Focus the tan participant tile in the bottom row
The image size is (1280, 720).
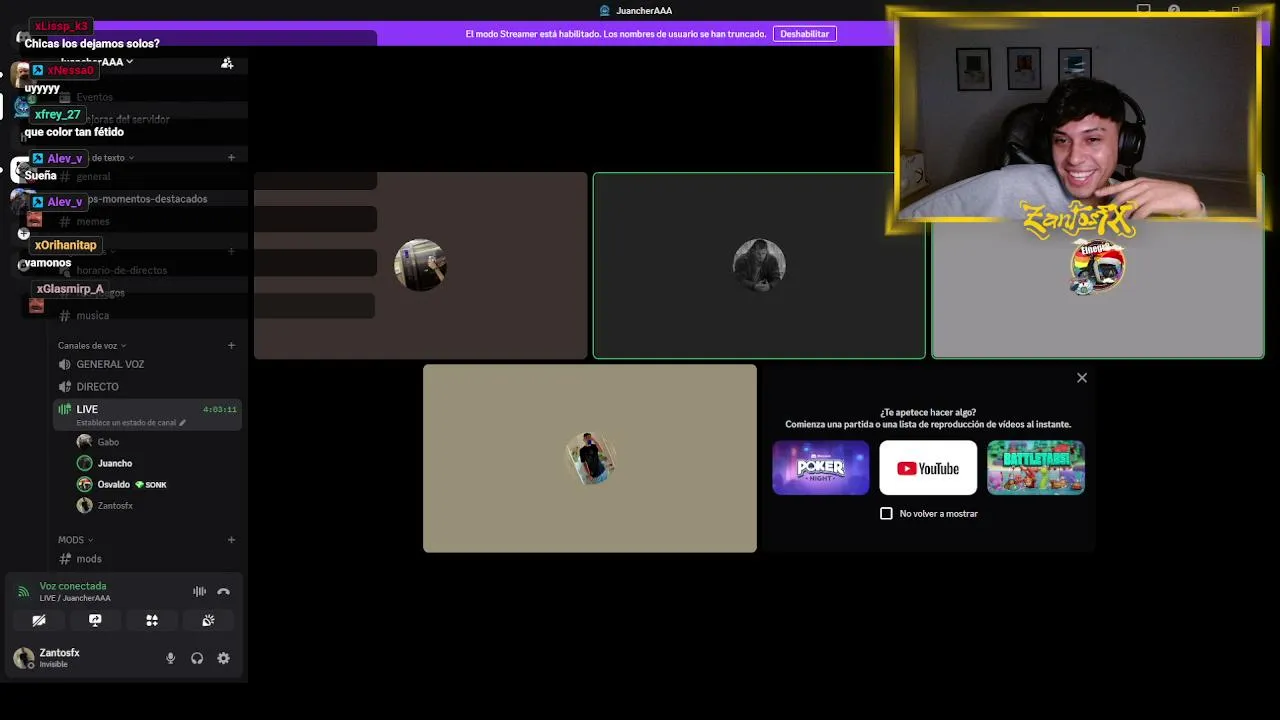pyautogui.click(x=590, y=458)
